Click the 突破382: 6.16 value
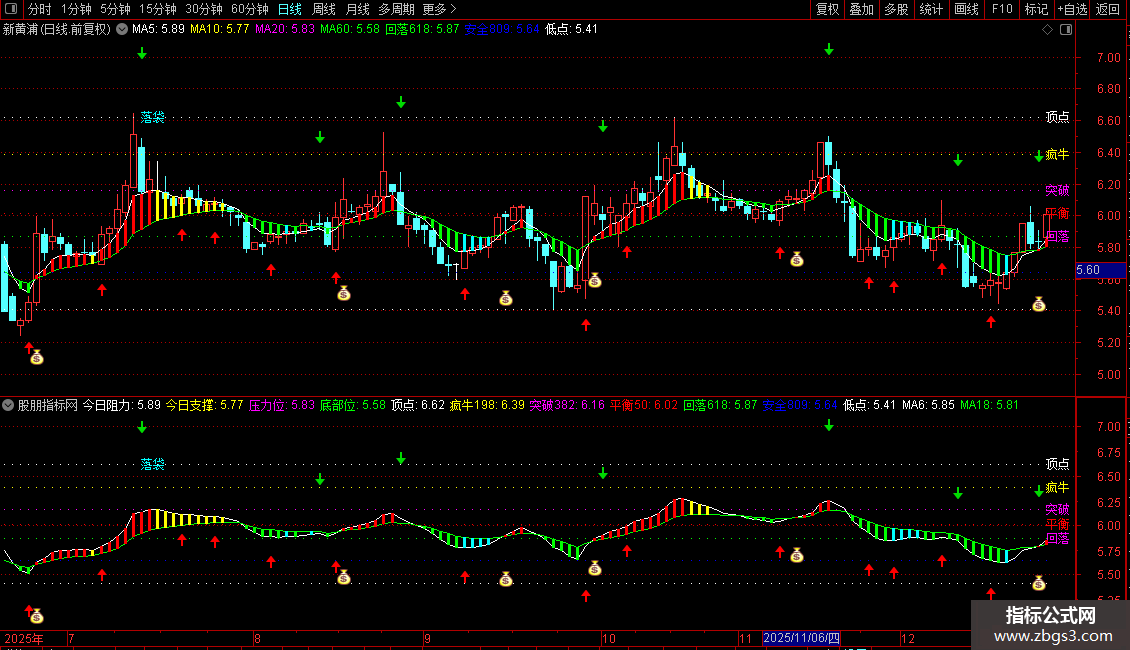This screenshot has height=650, width=1130. tap(567, 405)
